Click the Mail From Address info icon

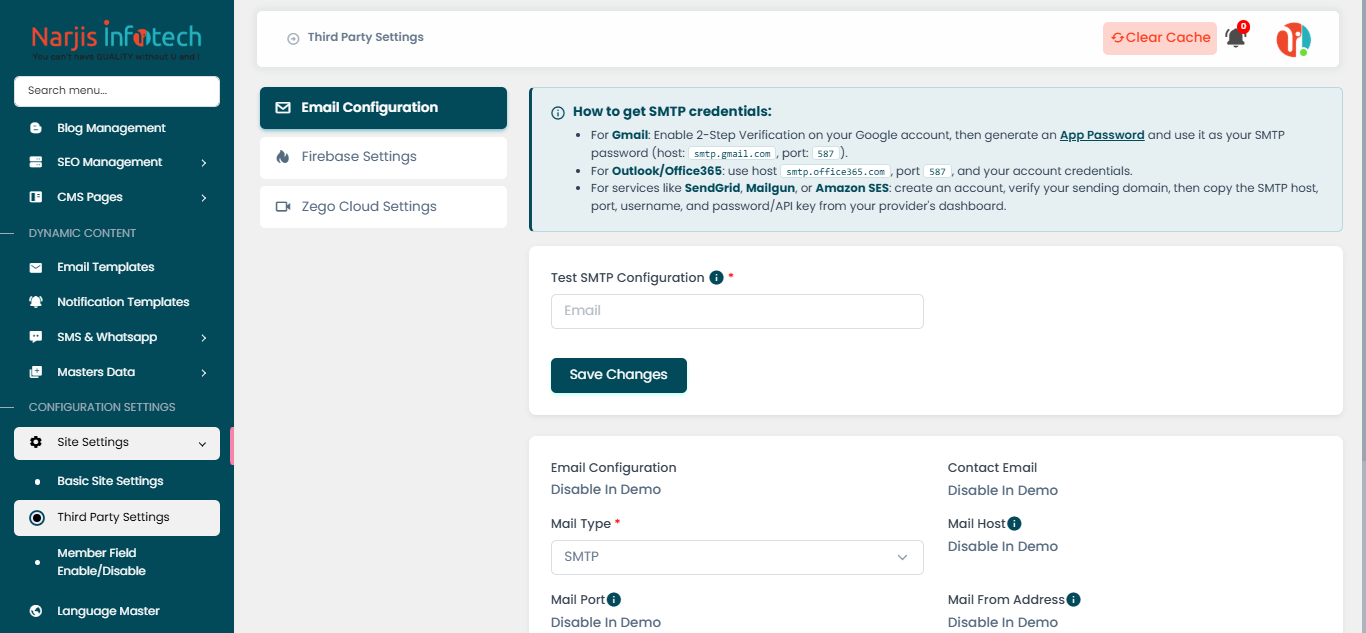(1073, 600)
